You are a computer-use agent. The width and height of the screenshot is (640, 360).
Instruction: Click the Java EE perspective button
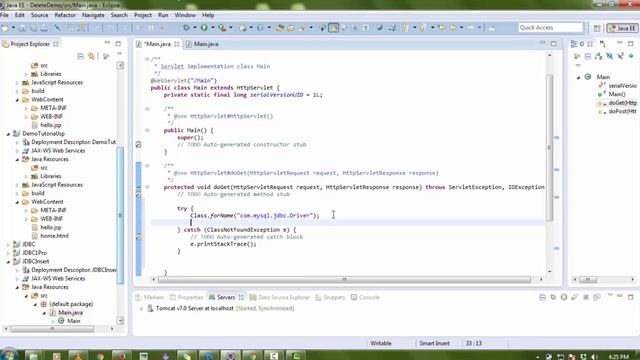622,28
